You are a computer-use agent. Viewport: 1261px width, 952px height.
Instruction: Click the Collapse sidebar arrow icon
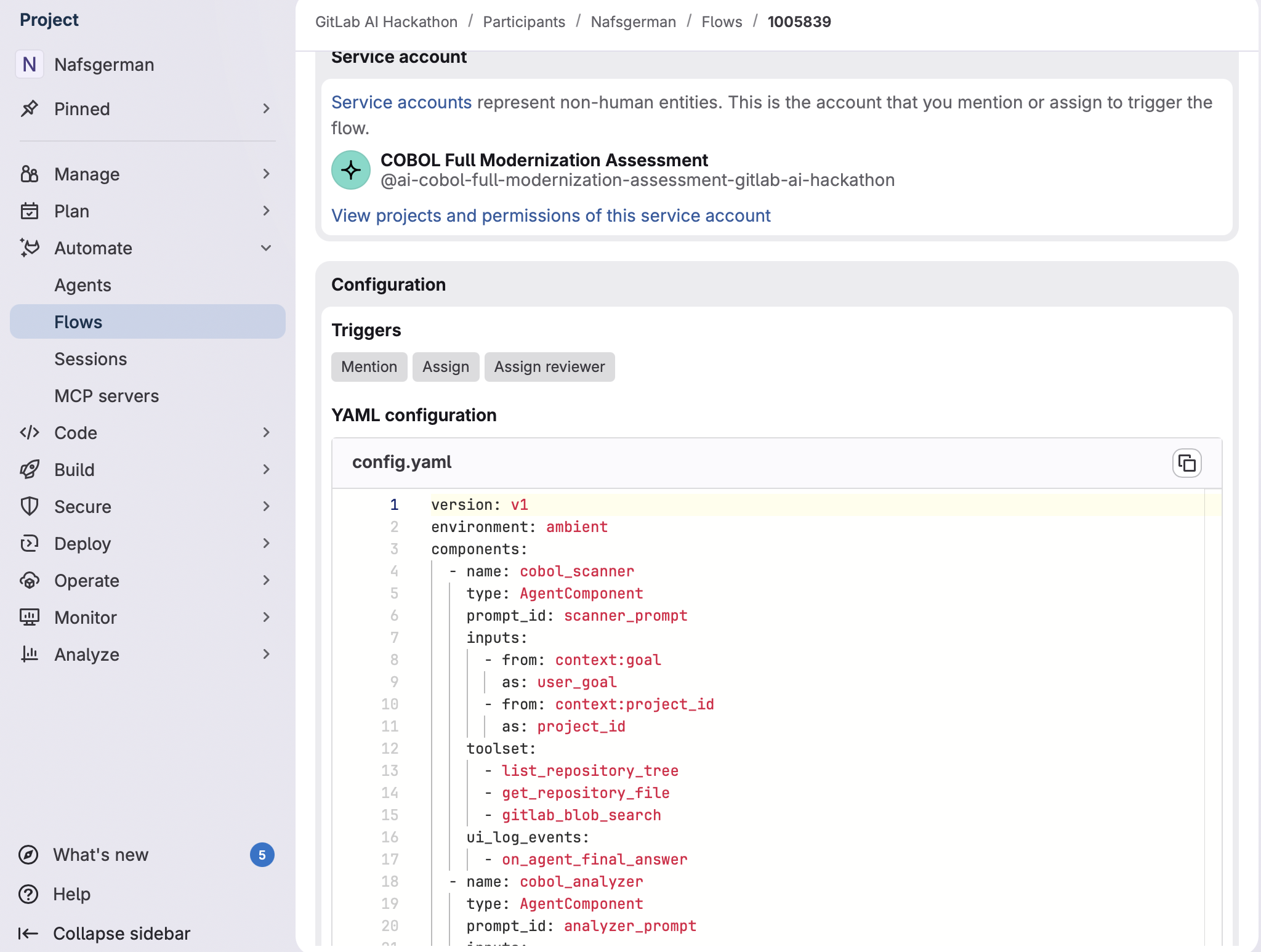[28, 934]
